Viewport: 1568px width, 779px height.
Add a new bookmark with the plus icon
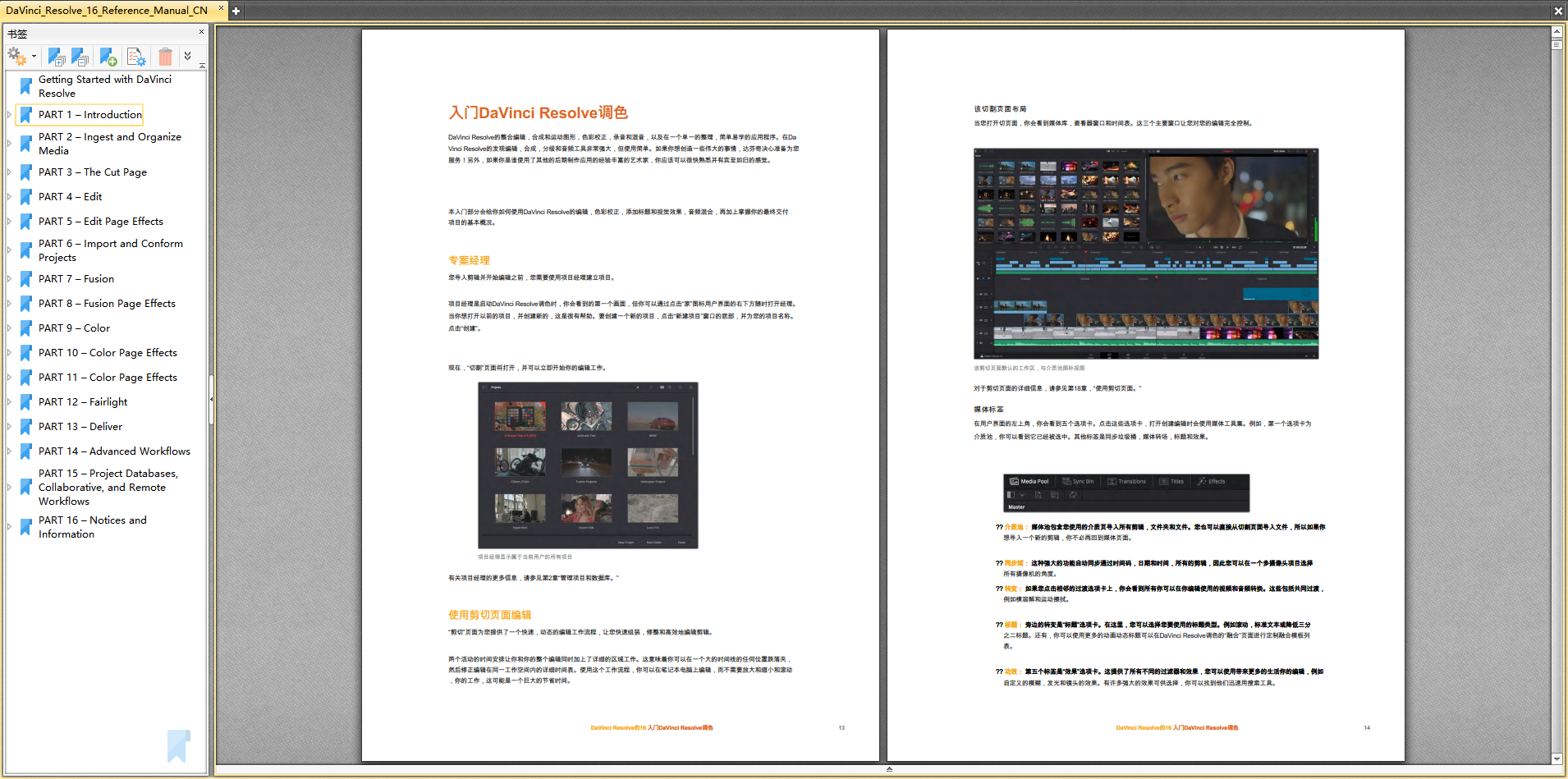click(108, 56)
